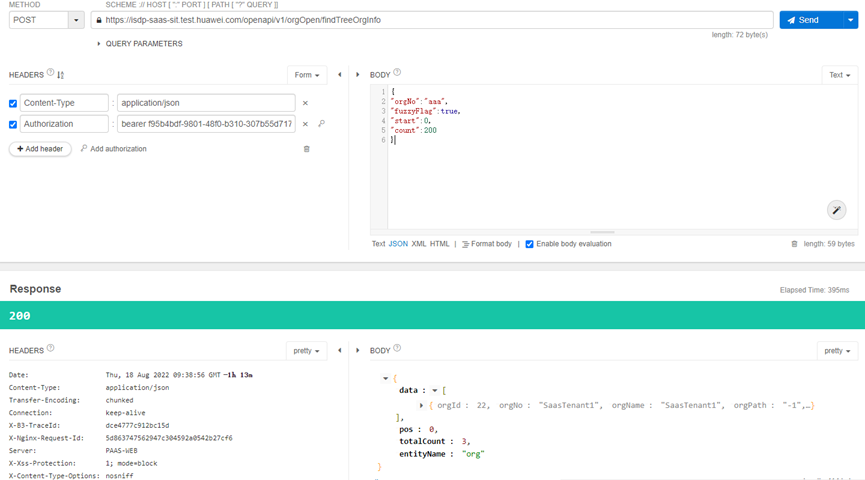Collapse the data array in response
Image resolution: width=865 pixels, height=480 pixels.
coord(435,391)
